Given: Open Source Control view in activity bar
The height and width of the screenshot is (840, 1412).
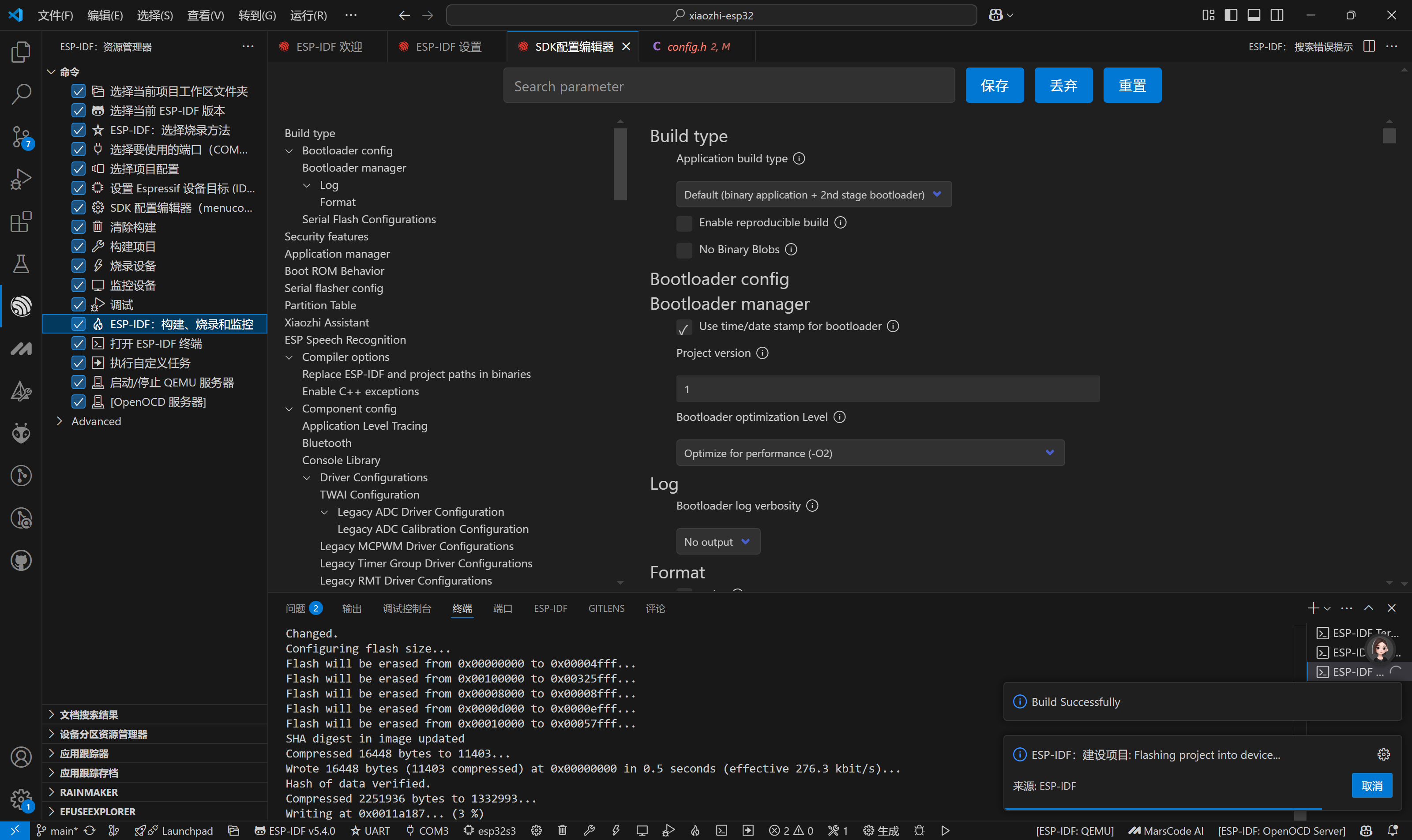Looking at the screenshot, I should pos(21,136).
